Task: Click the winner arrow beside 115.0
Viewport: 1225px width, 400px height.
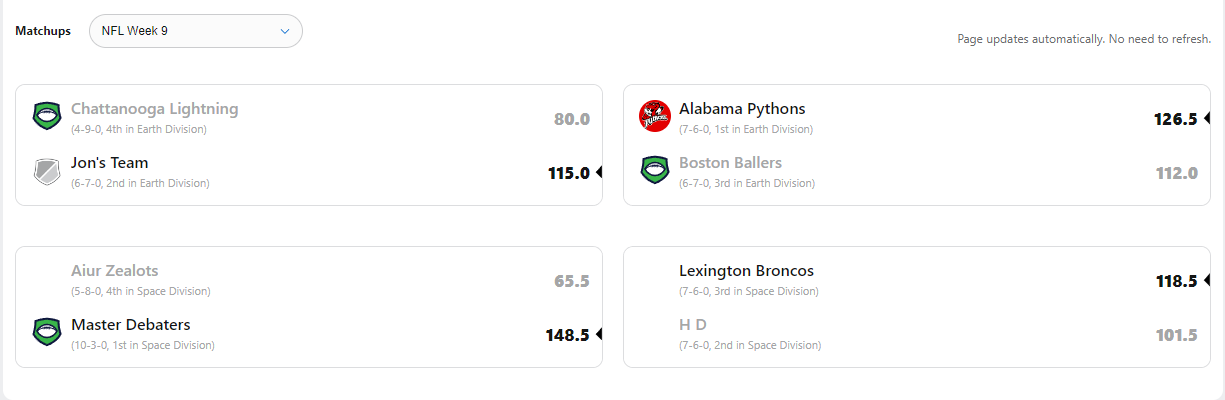Action: click(x=599, y=173)
